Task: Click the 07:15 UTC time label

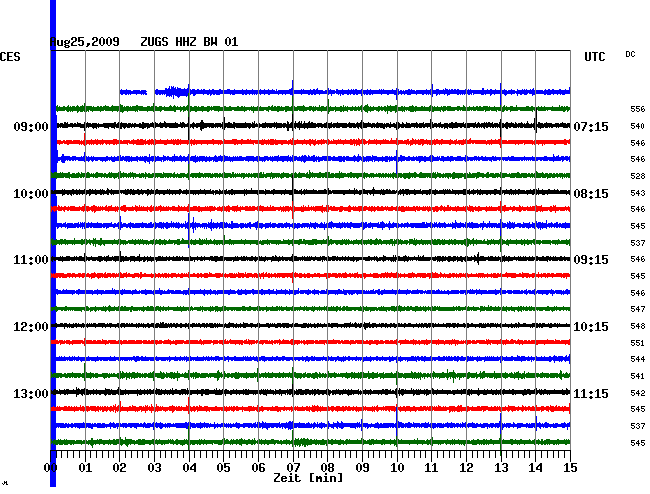Action: coord(591,127)
